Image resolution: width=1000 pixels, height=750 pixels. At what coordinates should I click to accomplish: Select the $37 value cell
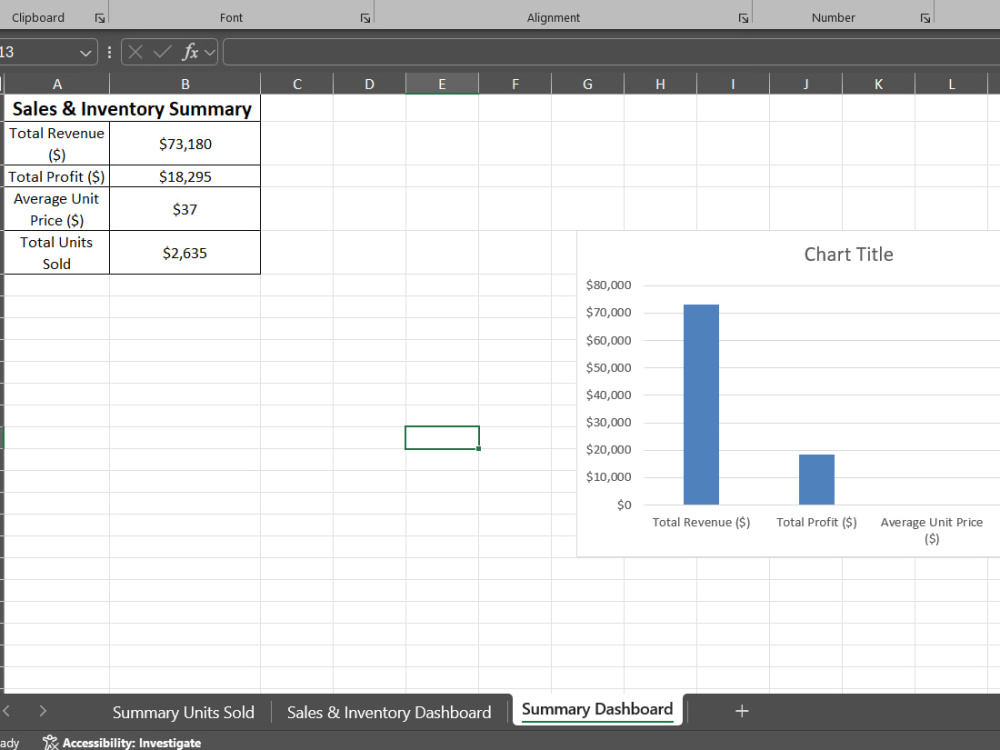[185, 209]
